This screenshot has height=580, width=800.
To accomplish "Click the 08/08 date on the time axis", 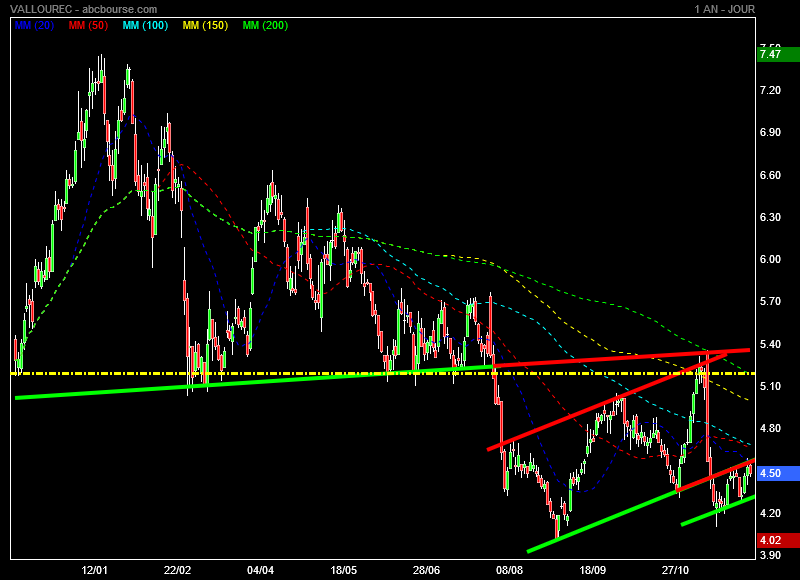I will click(x=509, y=570).
